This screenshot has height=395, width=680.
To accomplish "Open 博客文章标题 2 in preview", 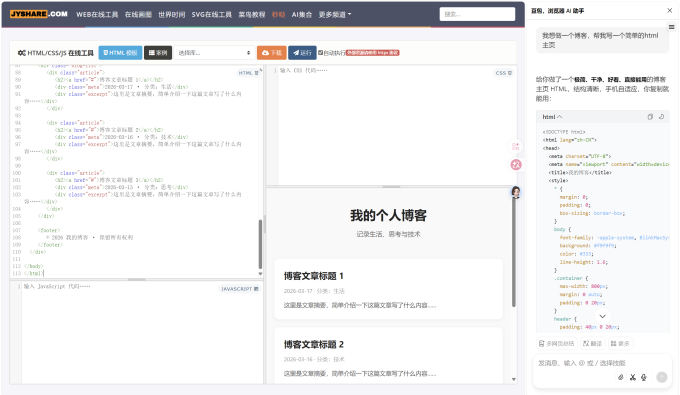I will [314, 344].
